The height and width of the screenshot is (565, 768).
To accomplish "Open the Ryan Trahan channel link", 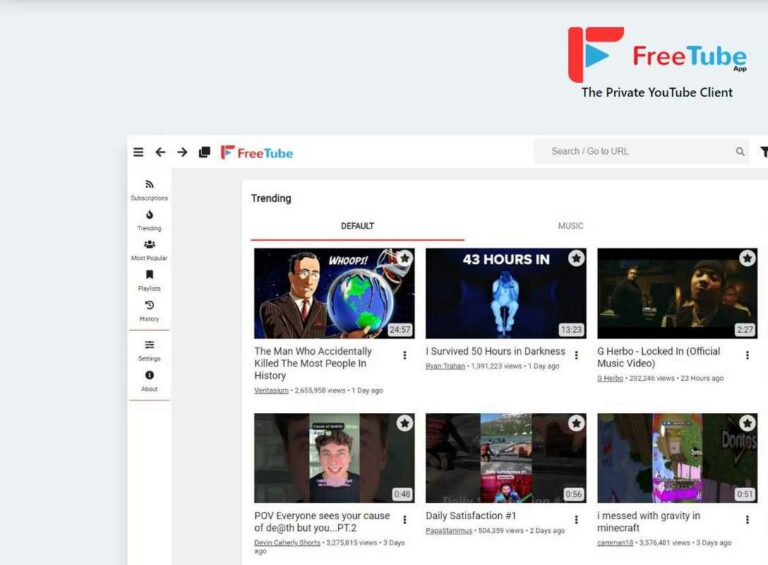I will 445,366.
